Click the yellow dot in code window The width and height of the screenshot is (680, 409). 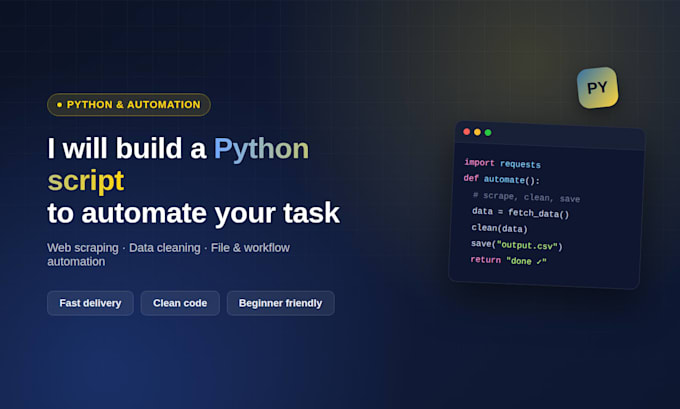point(477,132)
